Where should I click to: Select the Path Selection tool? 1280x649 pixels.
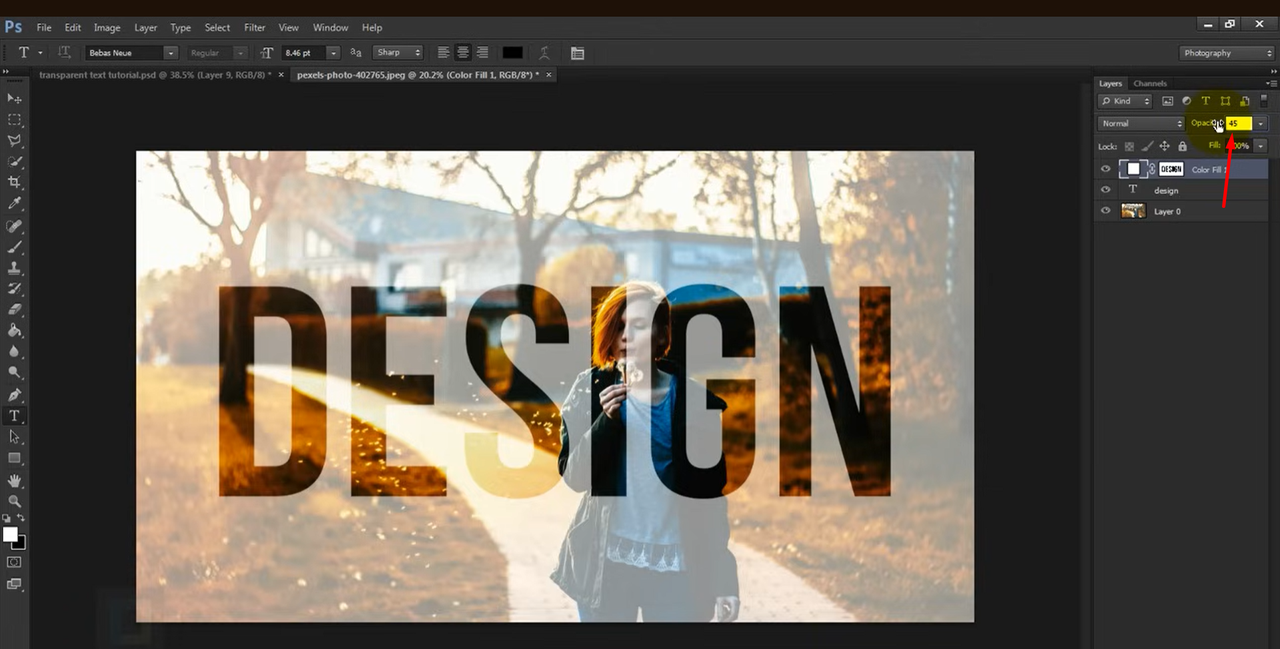[14, 437]
